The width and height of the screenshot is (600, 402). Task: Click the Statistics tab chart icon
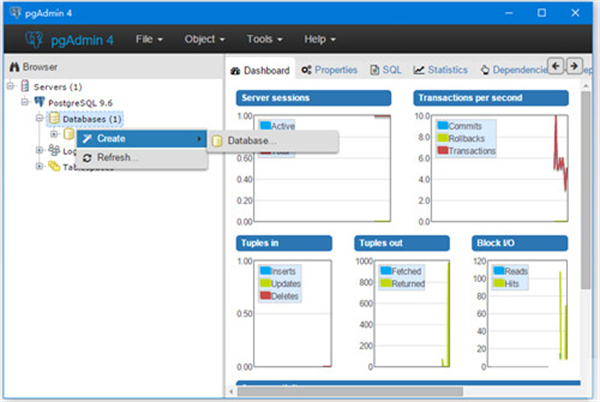tap(419, 70)
